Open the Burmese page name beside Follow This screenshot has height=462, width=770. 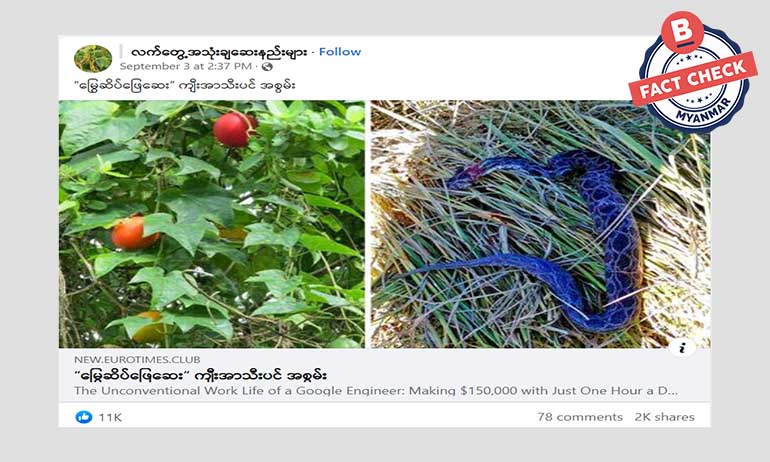(219, 52)
